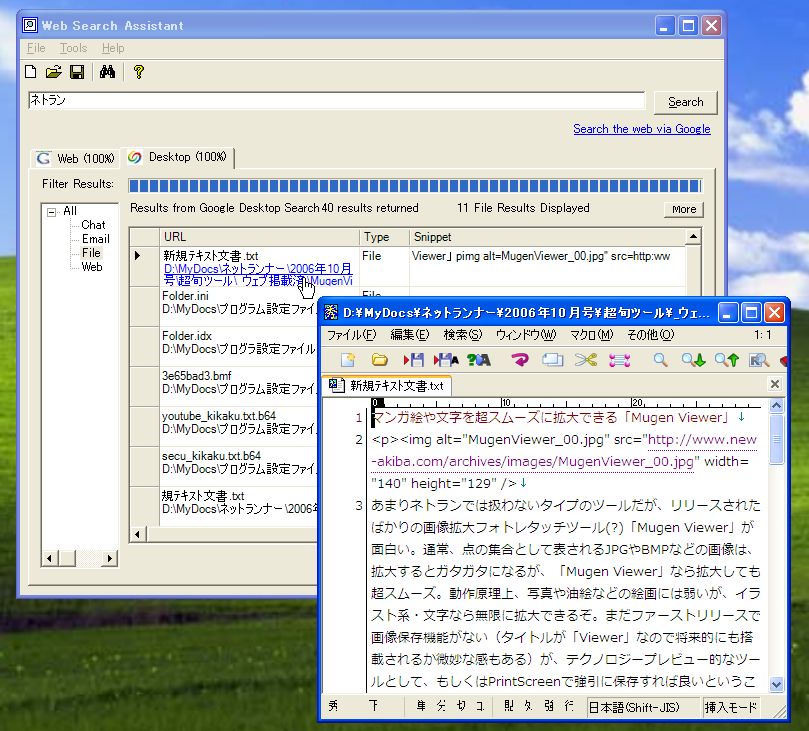Open the Help menu in Web Search Assistant
This screenshot has height=731, width=809.
(113, 48)
